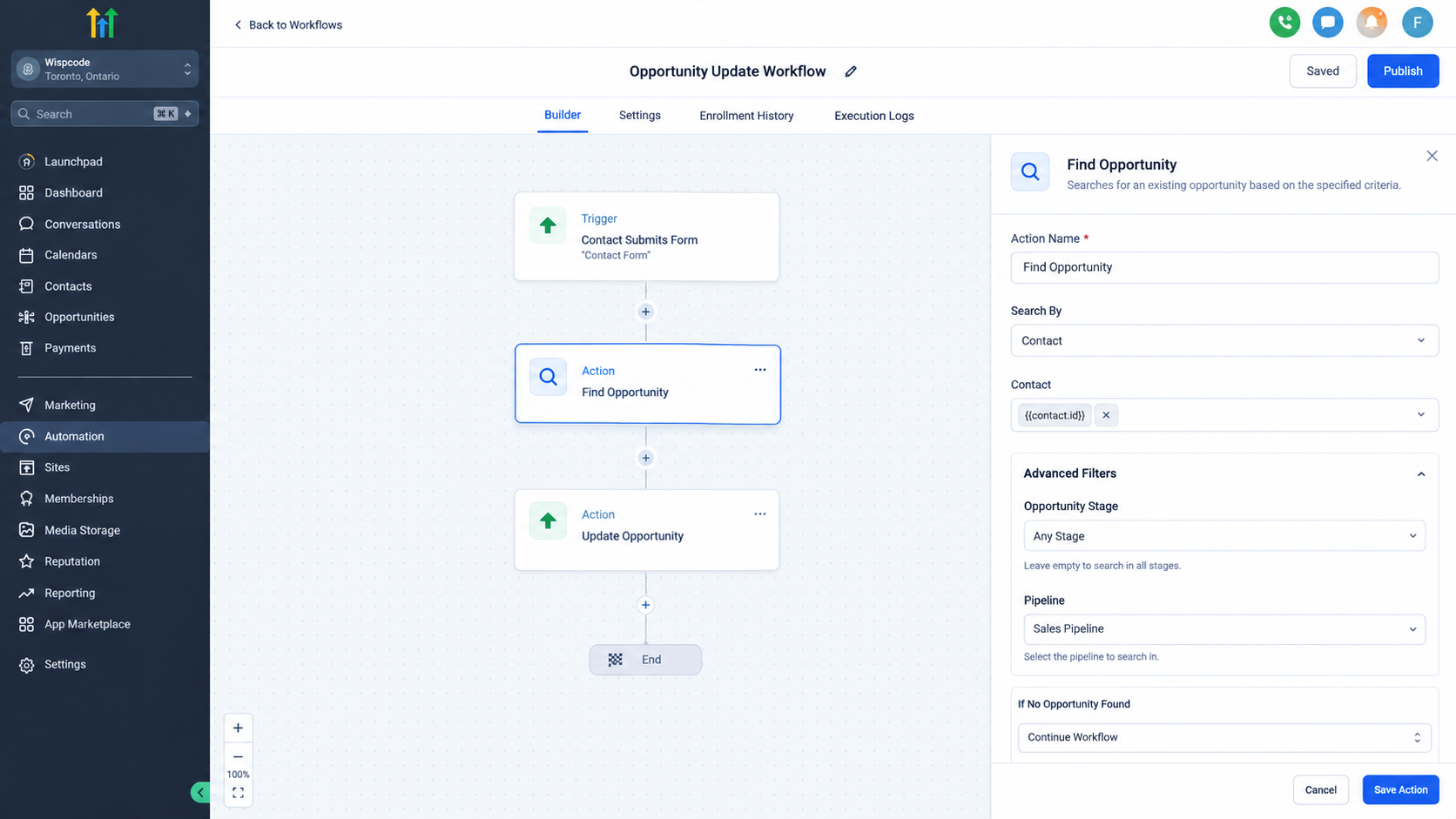Click the Action Name input field
Screen dimensions: 1456x819
pyautogui.click(x=1224, y=267)
